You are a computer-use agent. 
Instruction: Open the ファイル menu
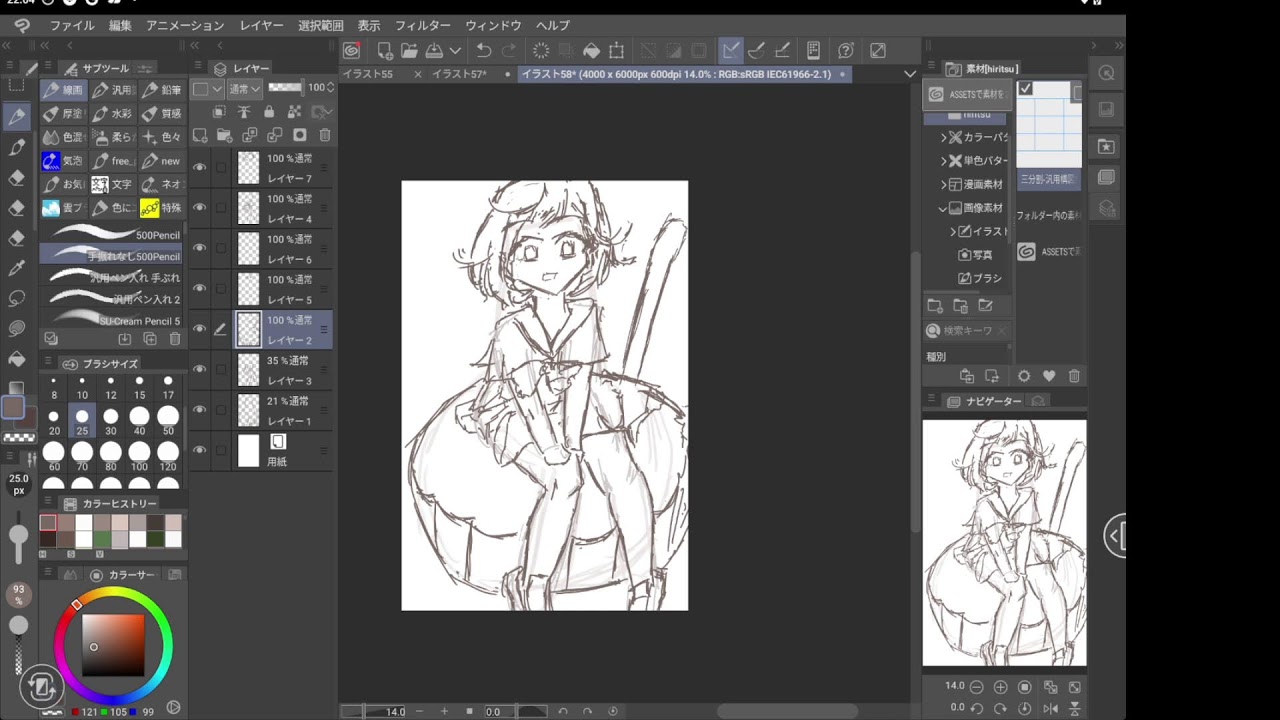click(x=72, y=25)
